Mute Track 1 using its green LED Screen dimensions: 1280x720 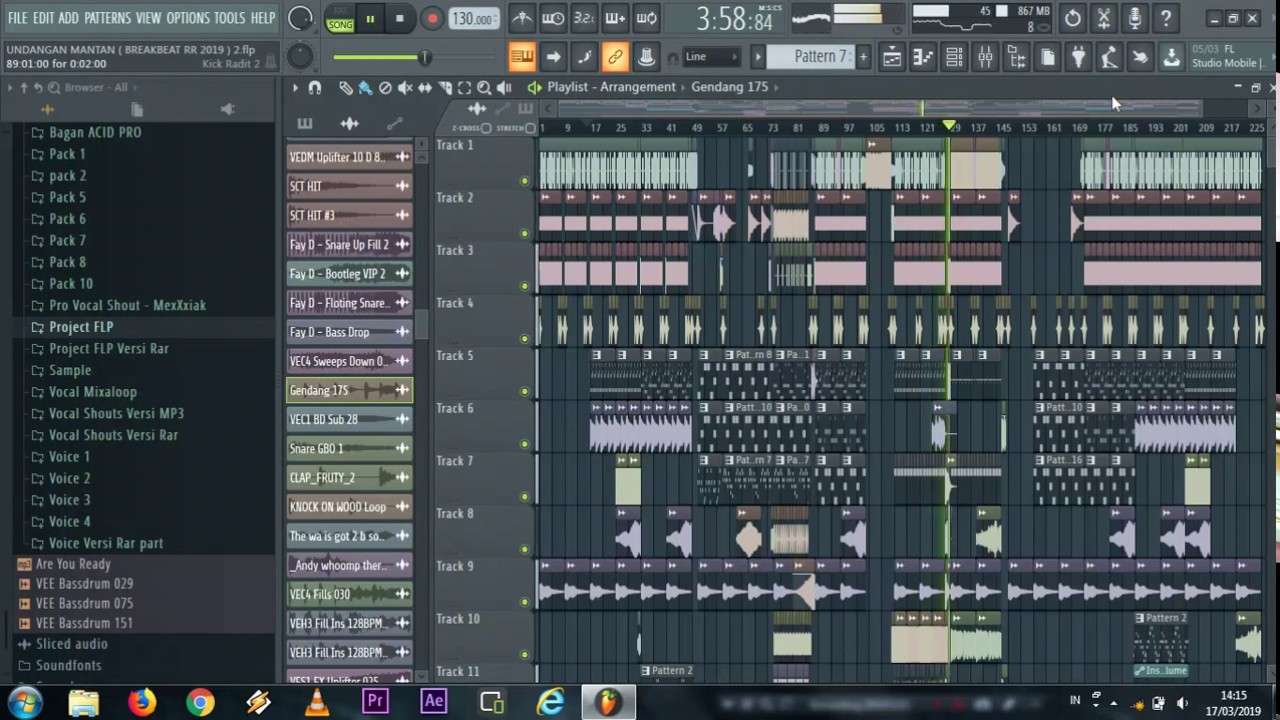[x=524, y=181]
